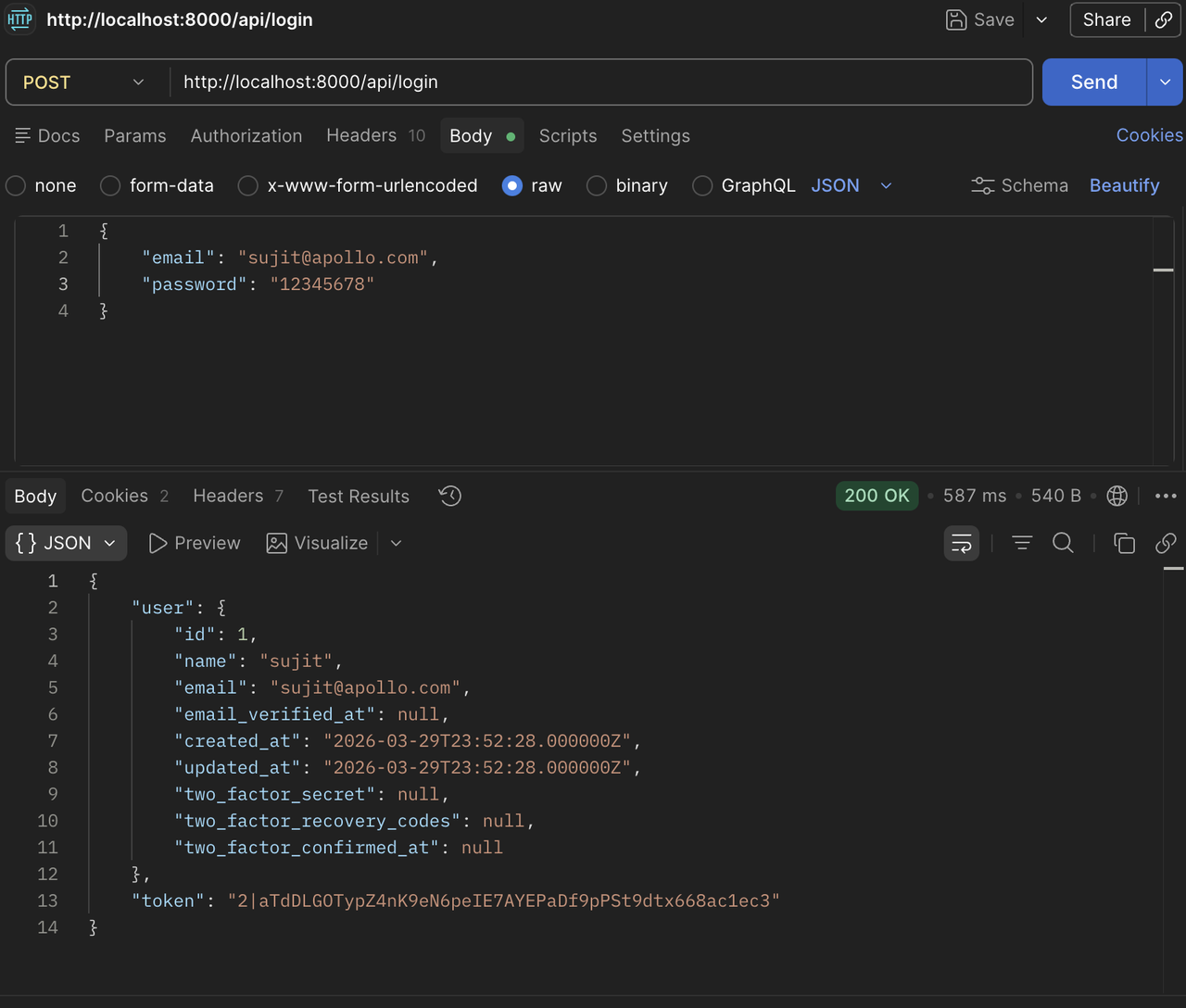Click the 200 OK status badge

(877, 496)
